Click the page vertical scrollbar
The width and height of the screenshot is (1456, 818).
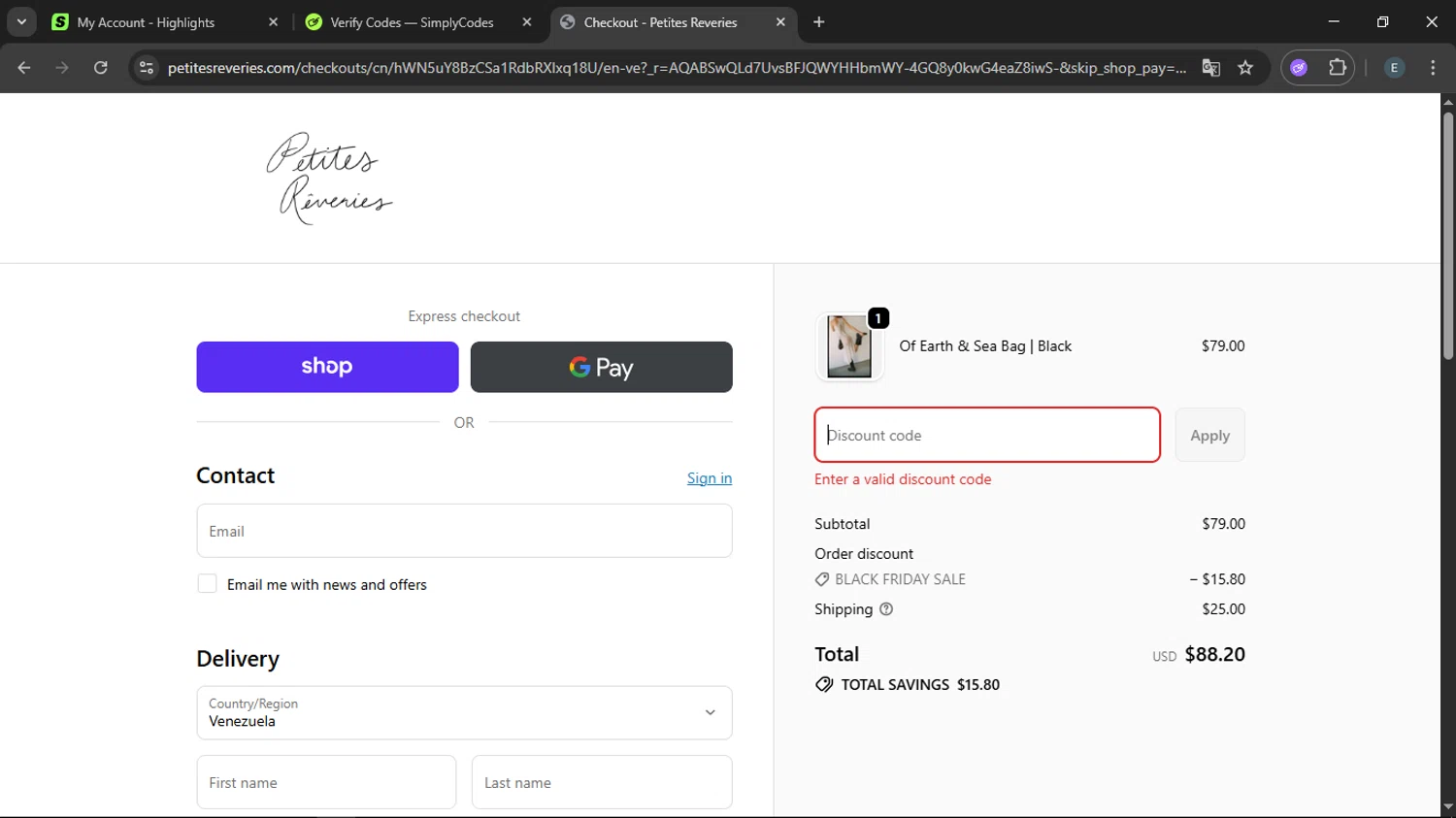coord(1448,236)
